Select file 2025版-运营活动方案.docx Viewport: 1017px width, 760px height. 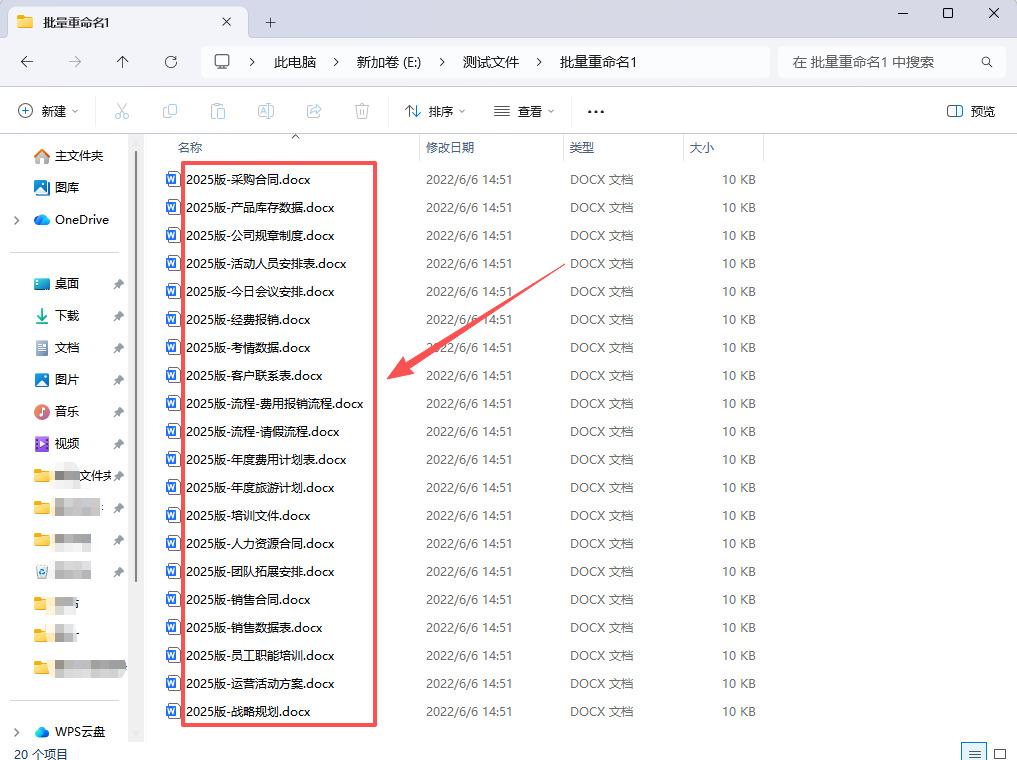(x=260, y=683)
